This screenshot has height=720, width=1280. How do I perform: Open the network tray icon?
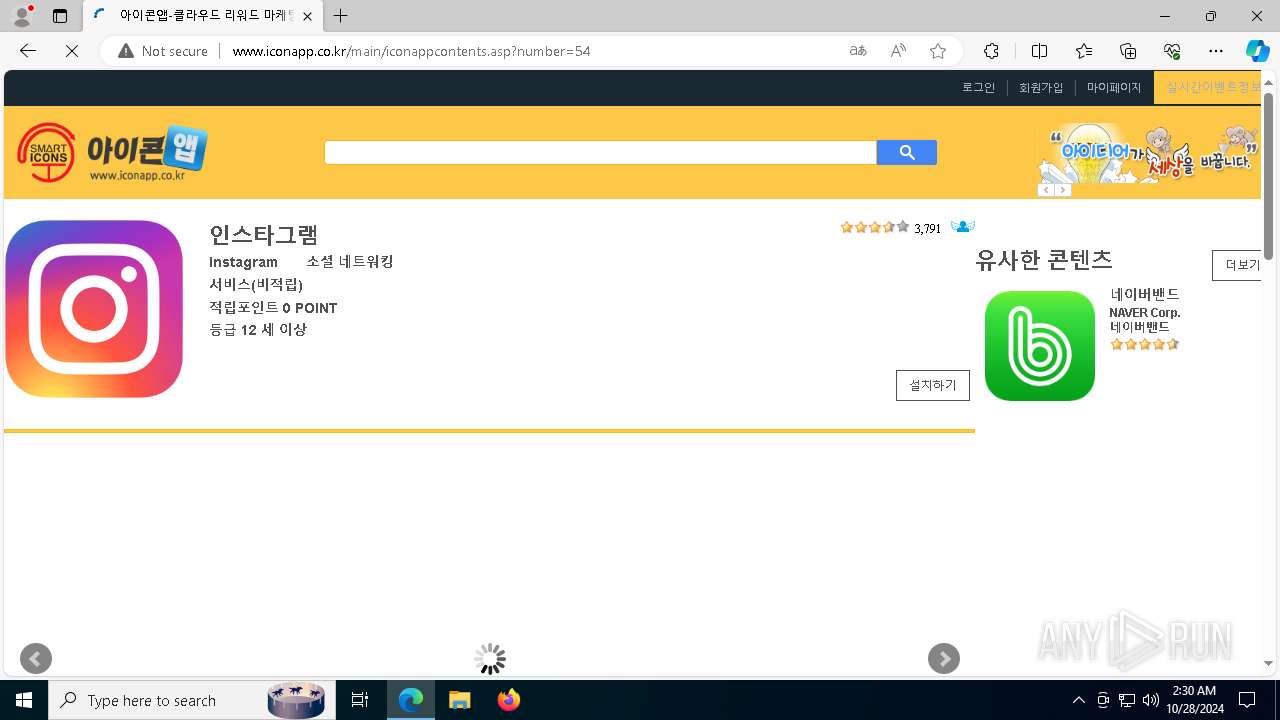pyautogui.click(x=1126, y=700)
